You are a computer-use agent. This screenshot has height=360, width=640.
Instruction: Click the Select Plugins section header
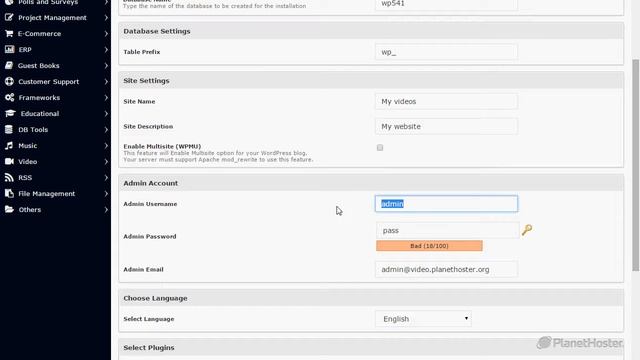click(371, 347)
